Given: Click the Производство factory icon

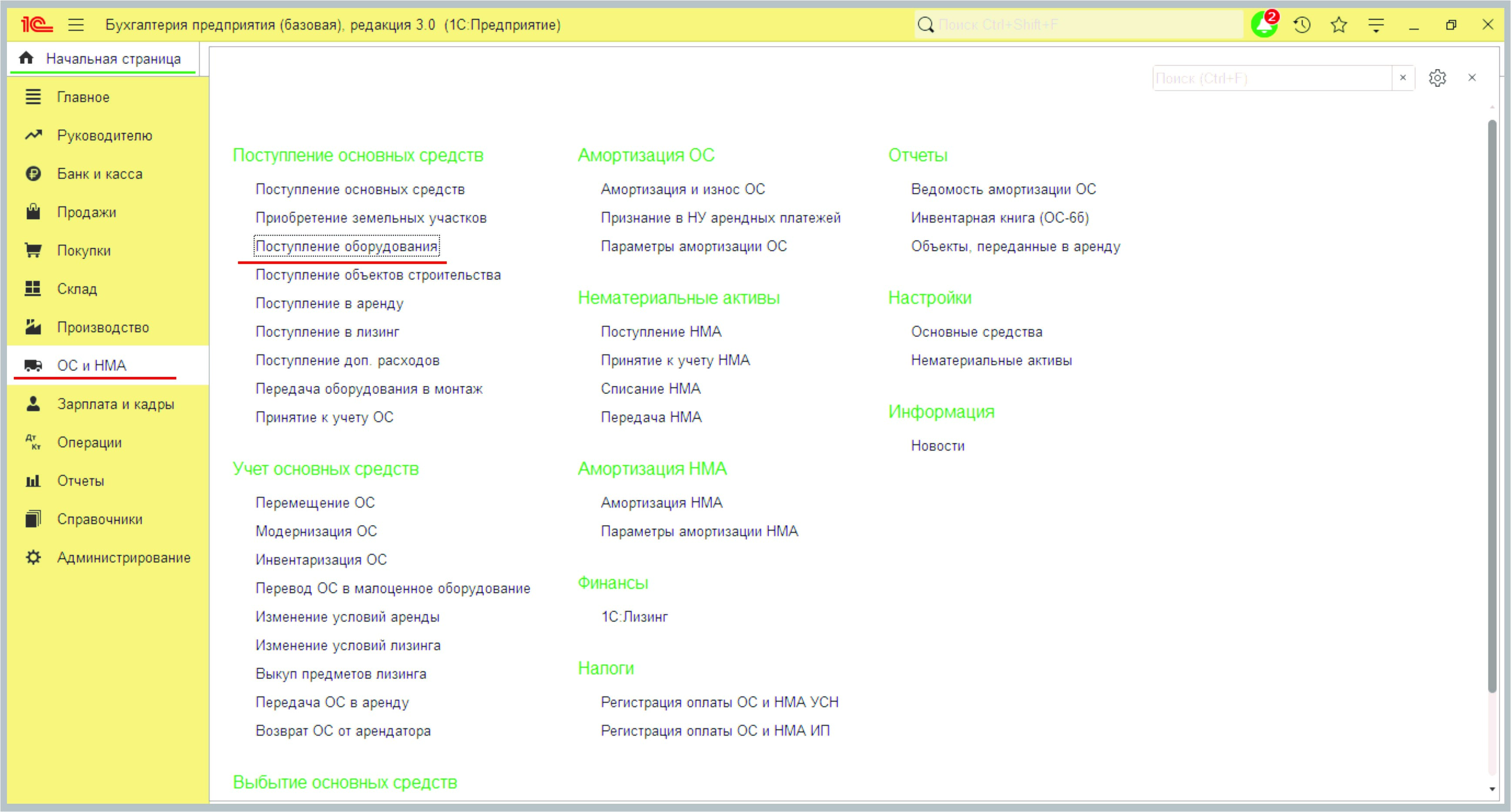Looking at the screenshot, I should [x=33, y=327].
